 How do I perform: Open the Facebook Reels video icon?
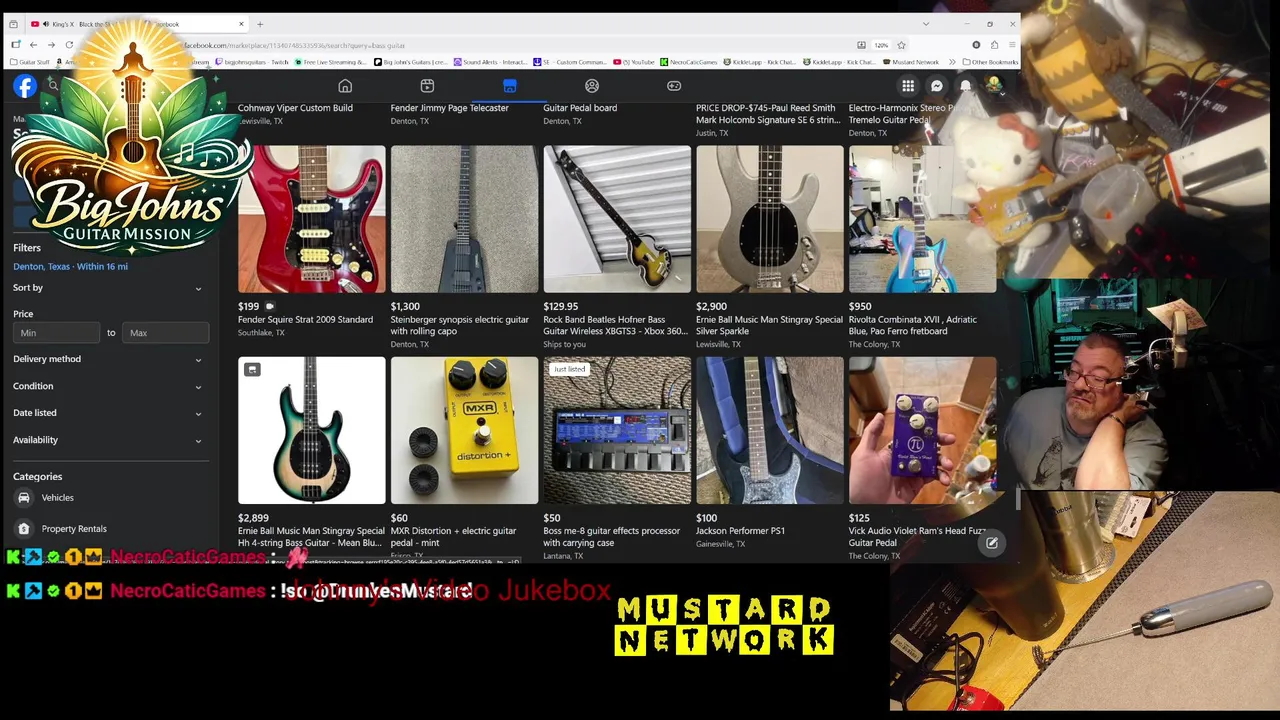(427, 86)
